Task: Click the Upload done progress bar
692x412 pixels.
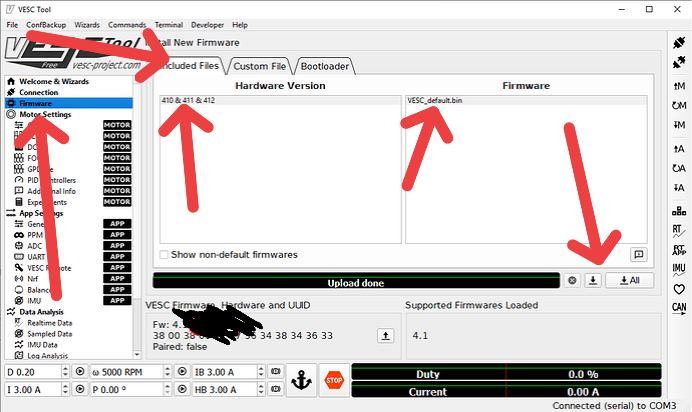Action: [x=356, y=281]
